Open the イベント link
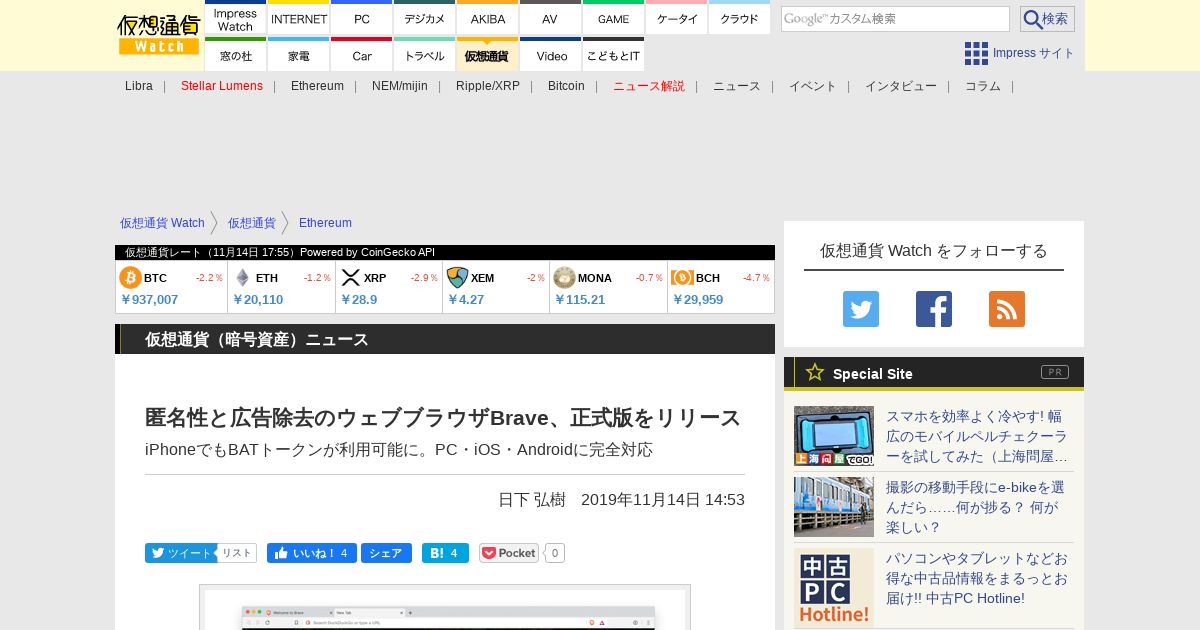The height and width of the screenshot is (630, 1200). (813, 86)
